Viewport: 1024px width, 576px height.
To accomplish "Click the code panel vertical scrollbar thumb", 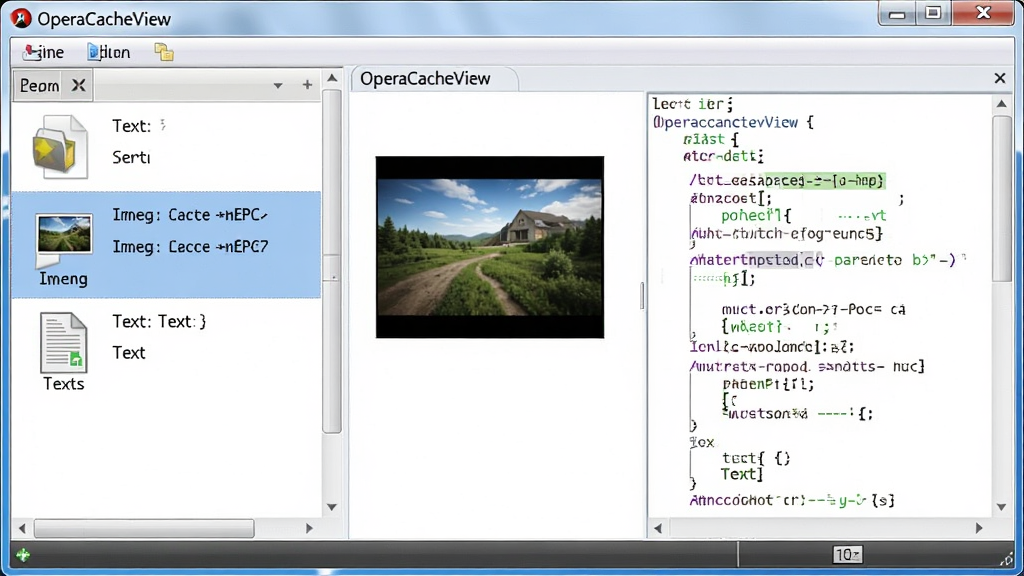I will [x=1001, y=199].
